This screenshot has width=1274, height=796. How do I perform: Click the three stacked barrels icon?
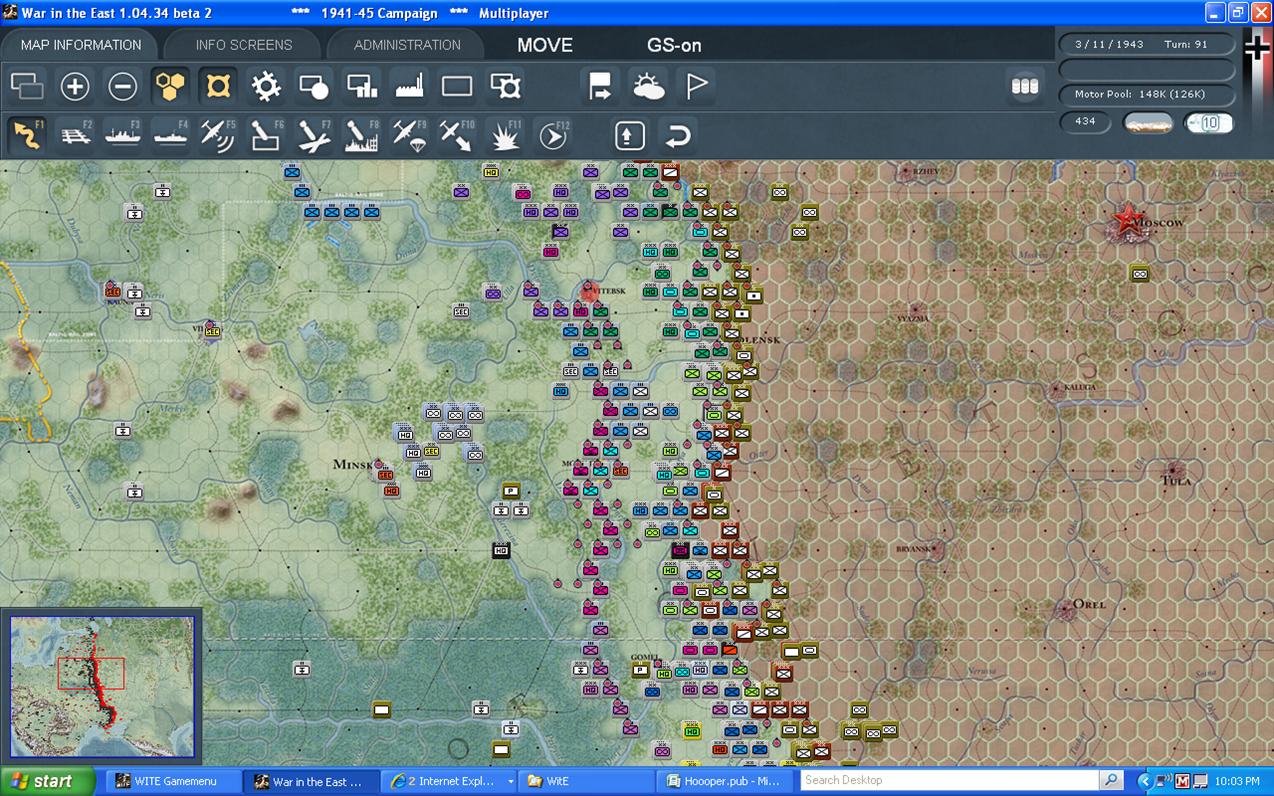(x=1025, y=87)
